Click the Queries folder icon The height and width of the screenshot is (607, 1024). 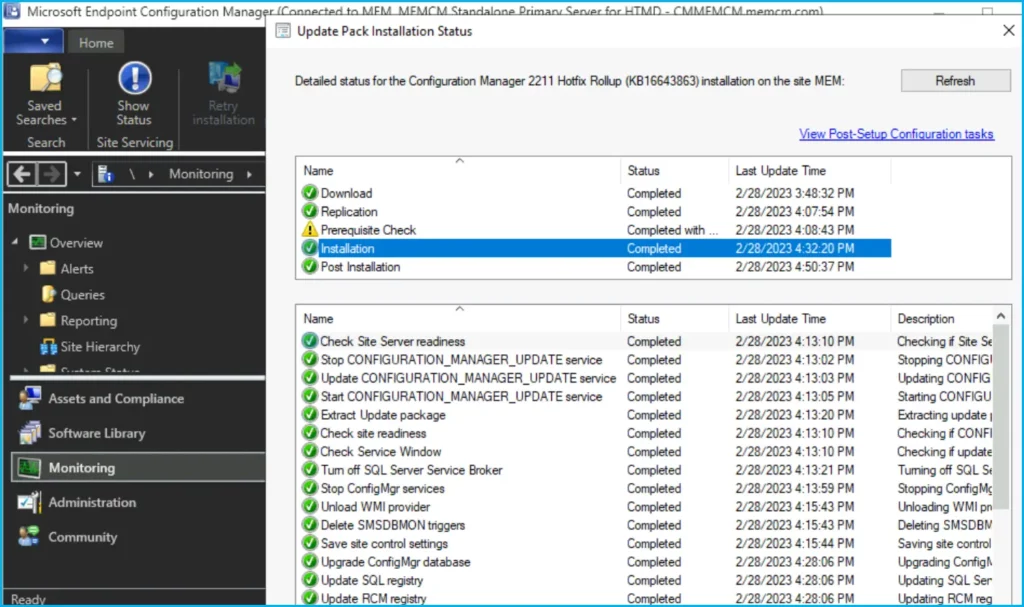click(48, 294)
